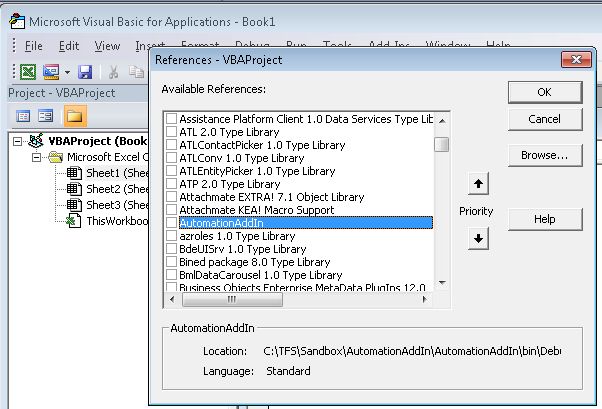Image resolution: width=602 pixels, height=409 pixels.
Task: Click the VBA application icon in title bar
Action: (x=17, y=22)
